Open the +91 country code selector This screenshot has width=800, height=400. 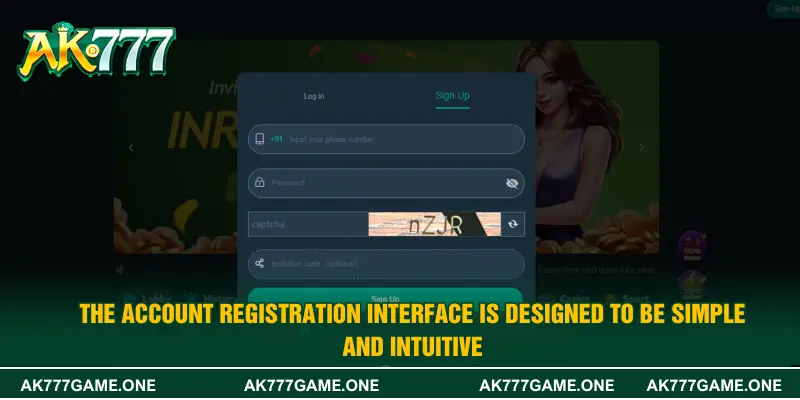pyautogui.click(x=277, y=139)
